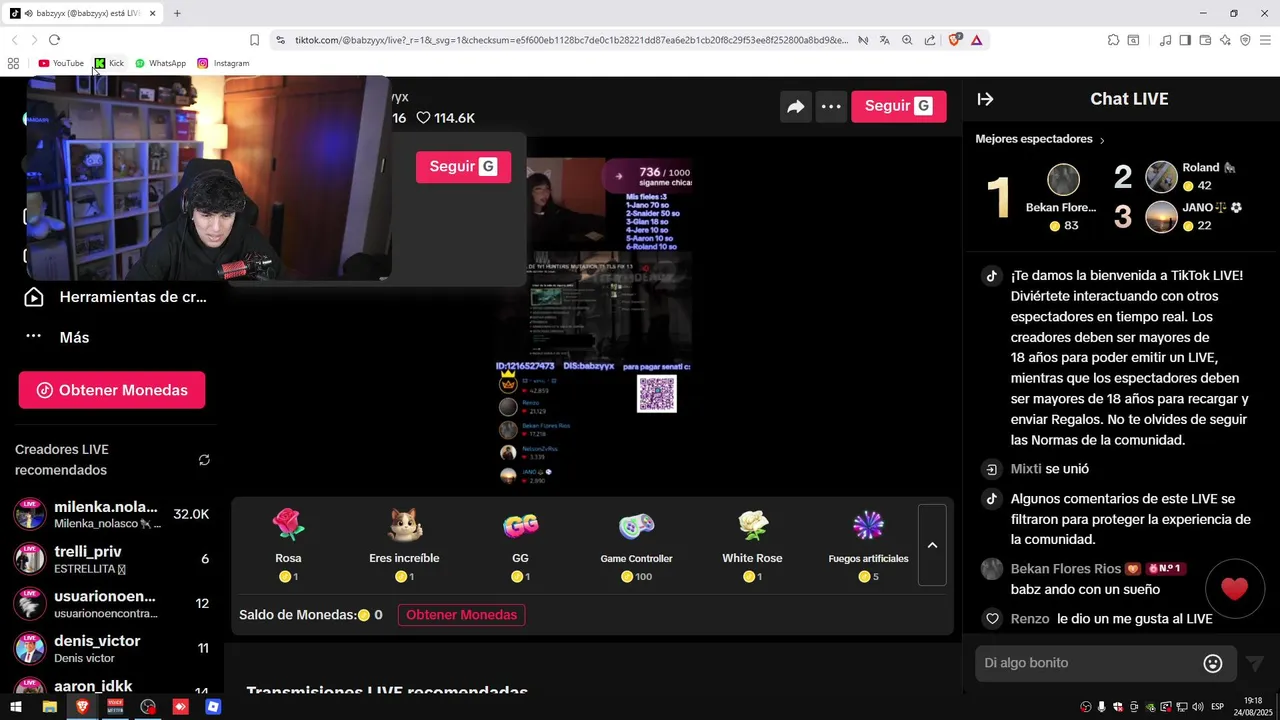Image resolution: width=1280 pixels, height=720 pixels.
Task: Open Herramientas de cr... sidebar item
Action: (115, 297)
